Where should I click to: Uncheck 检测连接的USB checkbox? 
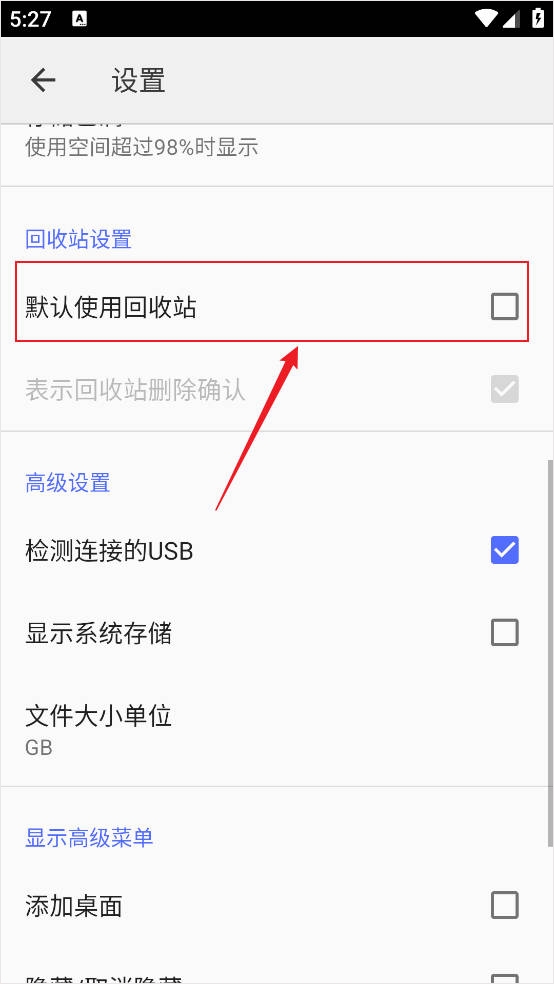[504, 550]
